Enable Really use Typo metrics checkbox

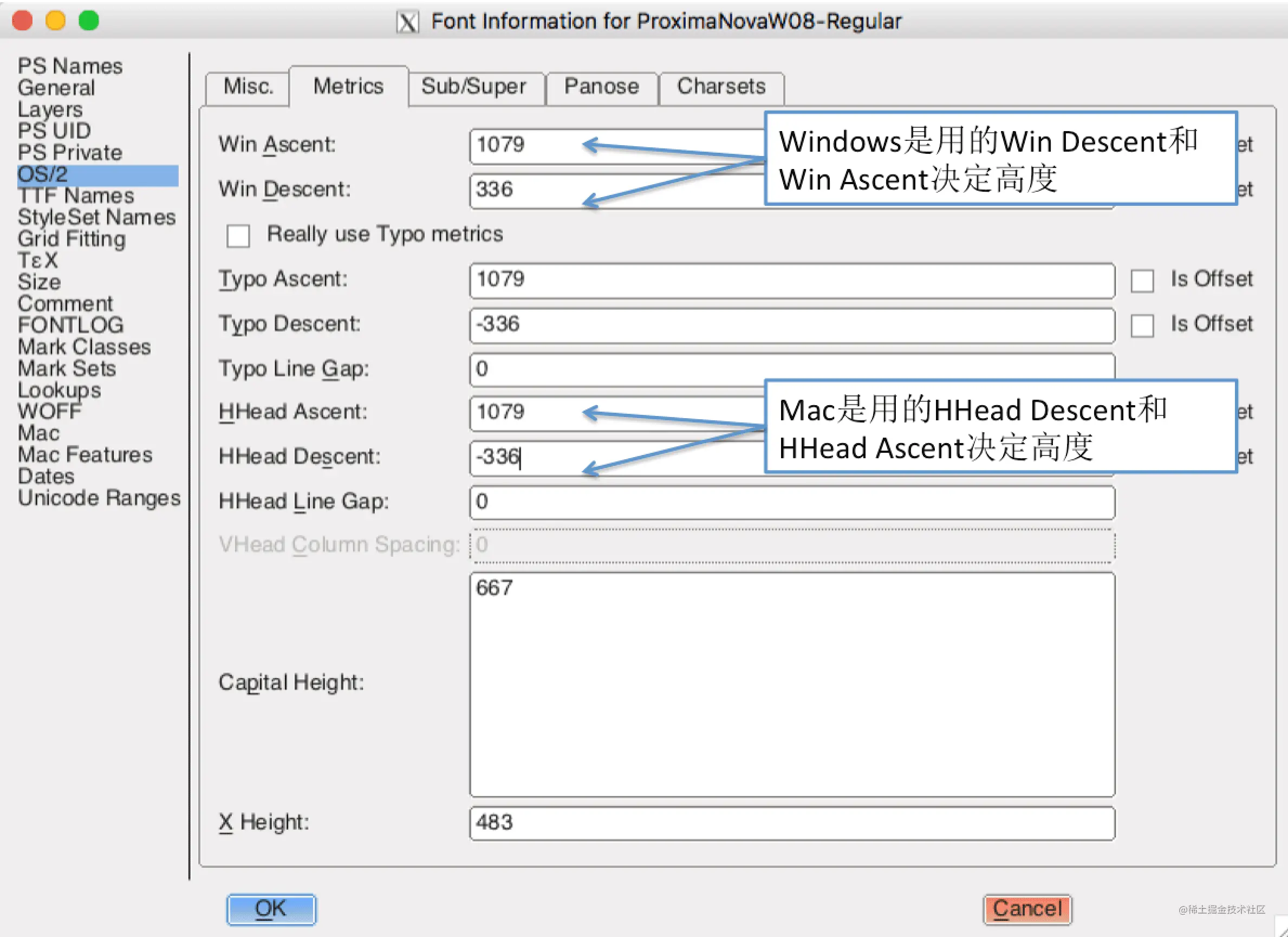(x=238, y=236)
